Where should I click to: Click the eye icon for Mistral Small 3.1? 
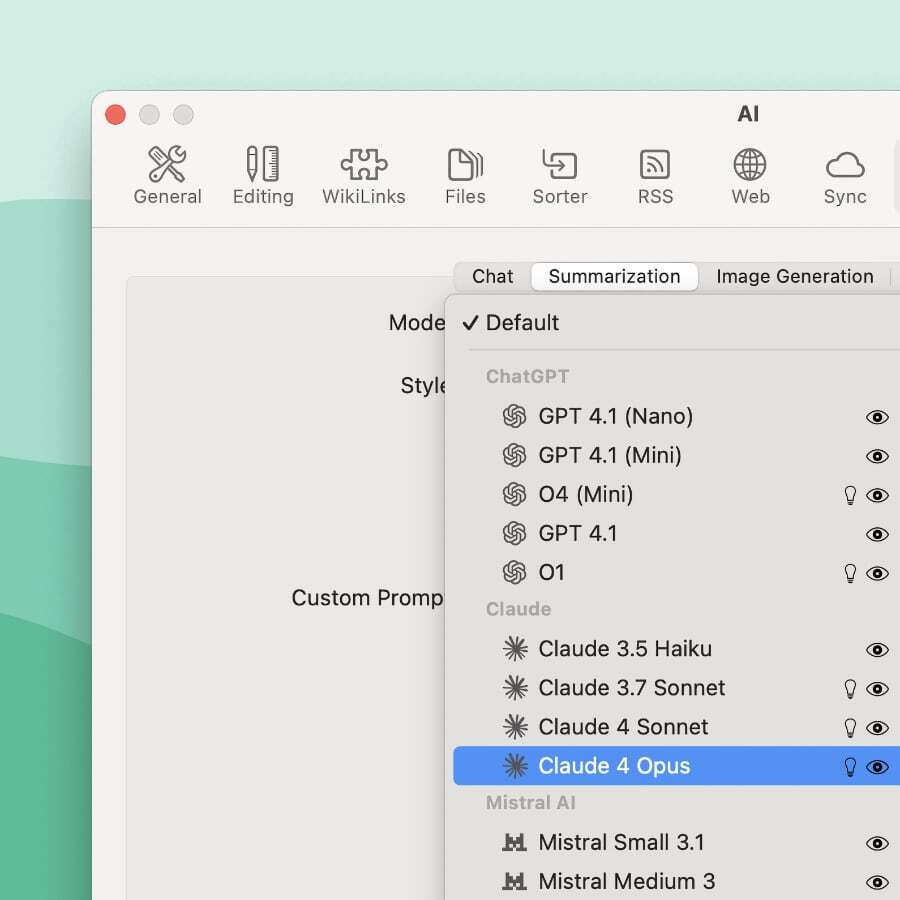877,843
